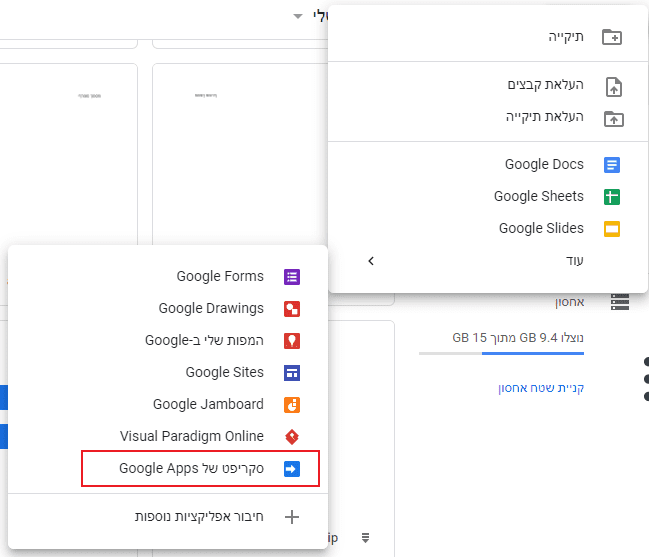Select Visual Paradigm Online entry
The height and width of the screenshot is (557, 649).
pos(168,436)
